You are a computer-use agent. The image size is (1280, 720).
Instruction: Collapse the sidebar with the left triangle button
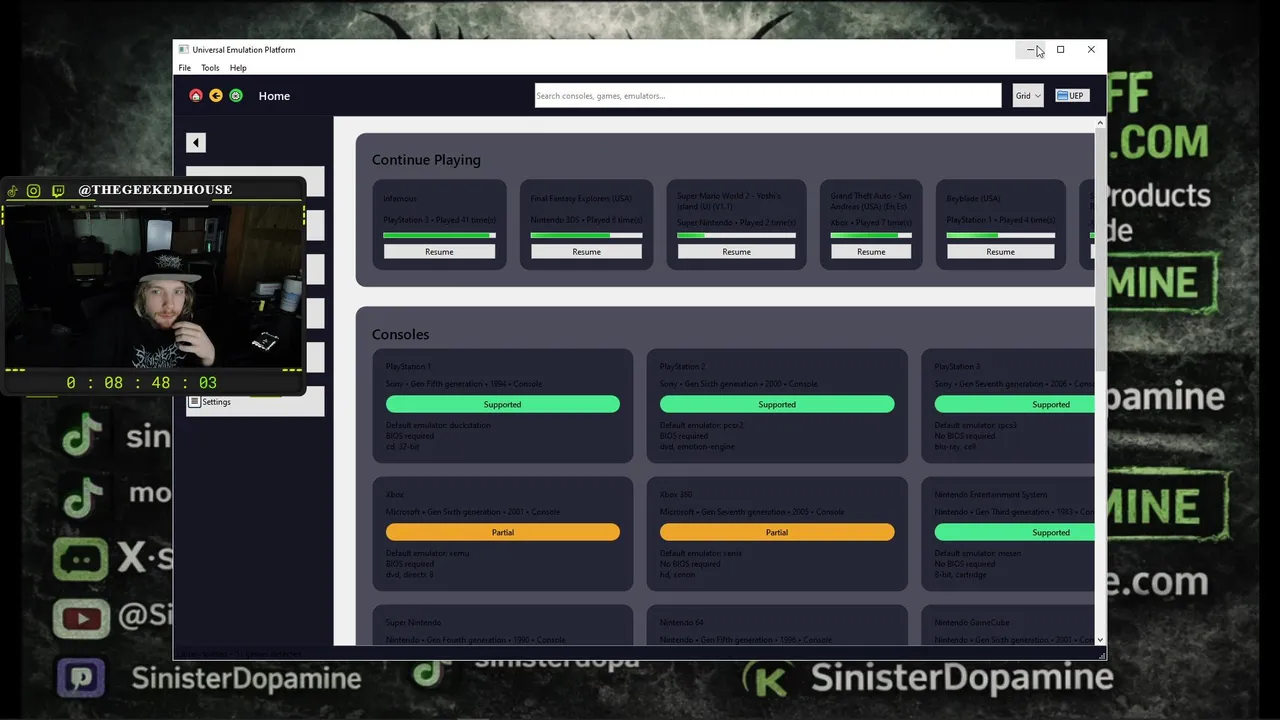[x=196, y=143]
